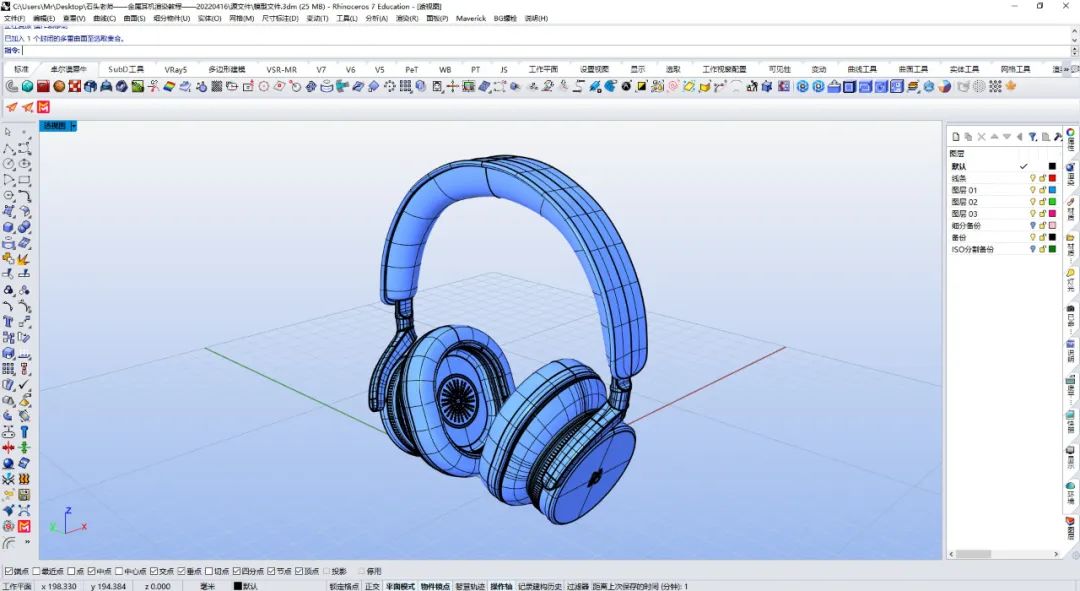Expand more tools chevron in left sidebar
The height and width of the screenshot is (591, 1080).
point(28,542)
